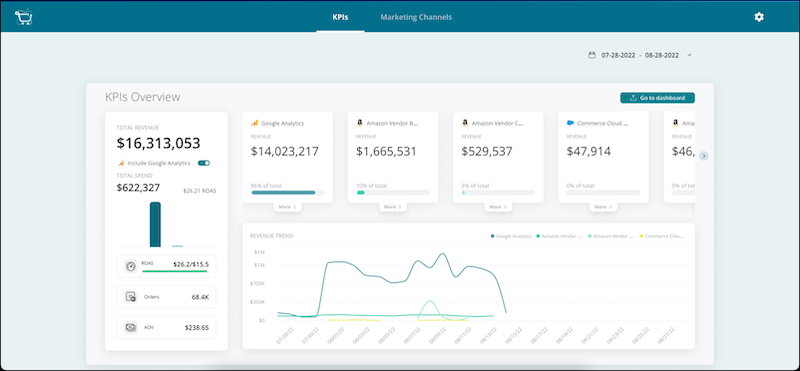Click the 07/28/22 x-axis date label
Image resolution: width=800 pixels, height=371 pixels.
click(x=285, y=336)
